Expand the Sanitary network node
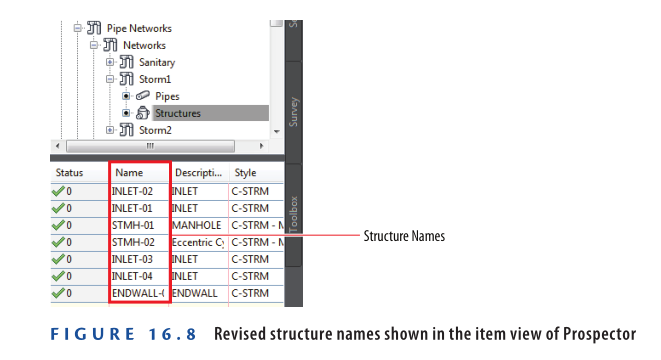 point(110,62)
